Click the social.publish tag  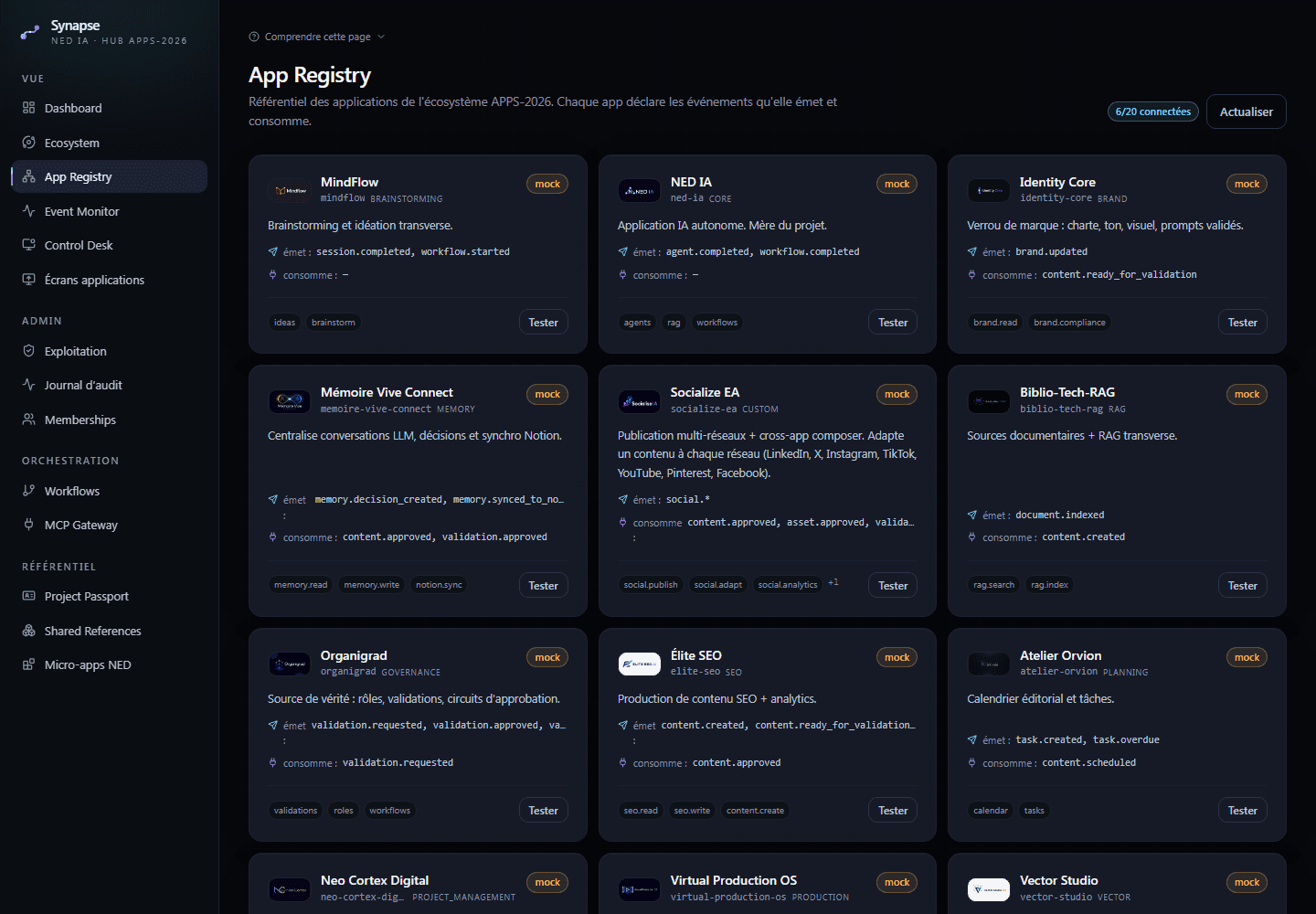tap(651, 585)
